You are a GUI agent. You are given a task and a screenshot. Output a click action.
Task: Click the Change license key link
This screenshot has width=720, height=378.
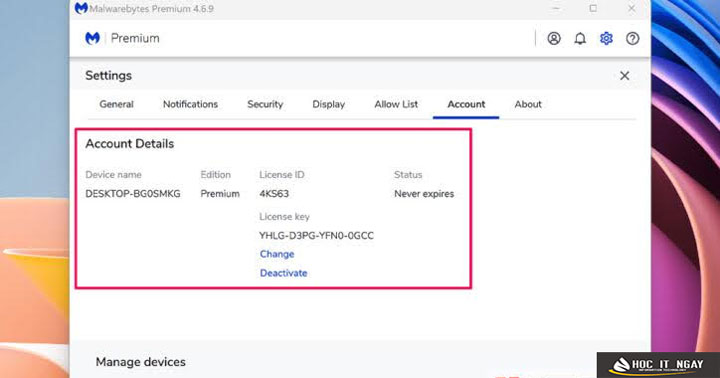tap(277, 254)
